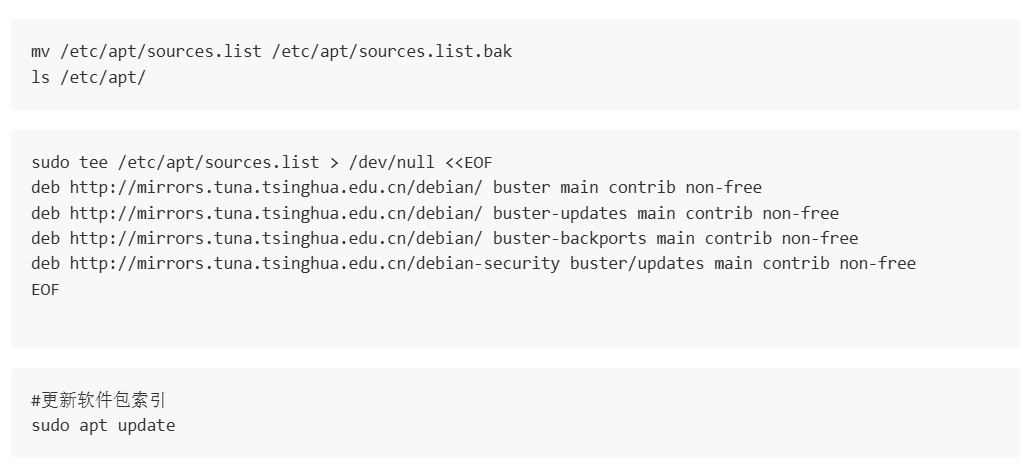
Task: Click the debian-security buster/updates line
Action: coord(473,264)
